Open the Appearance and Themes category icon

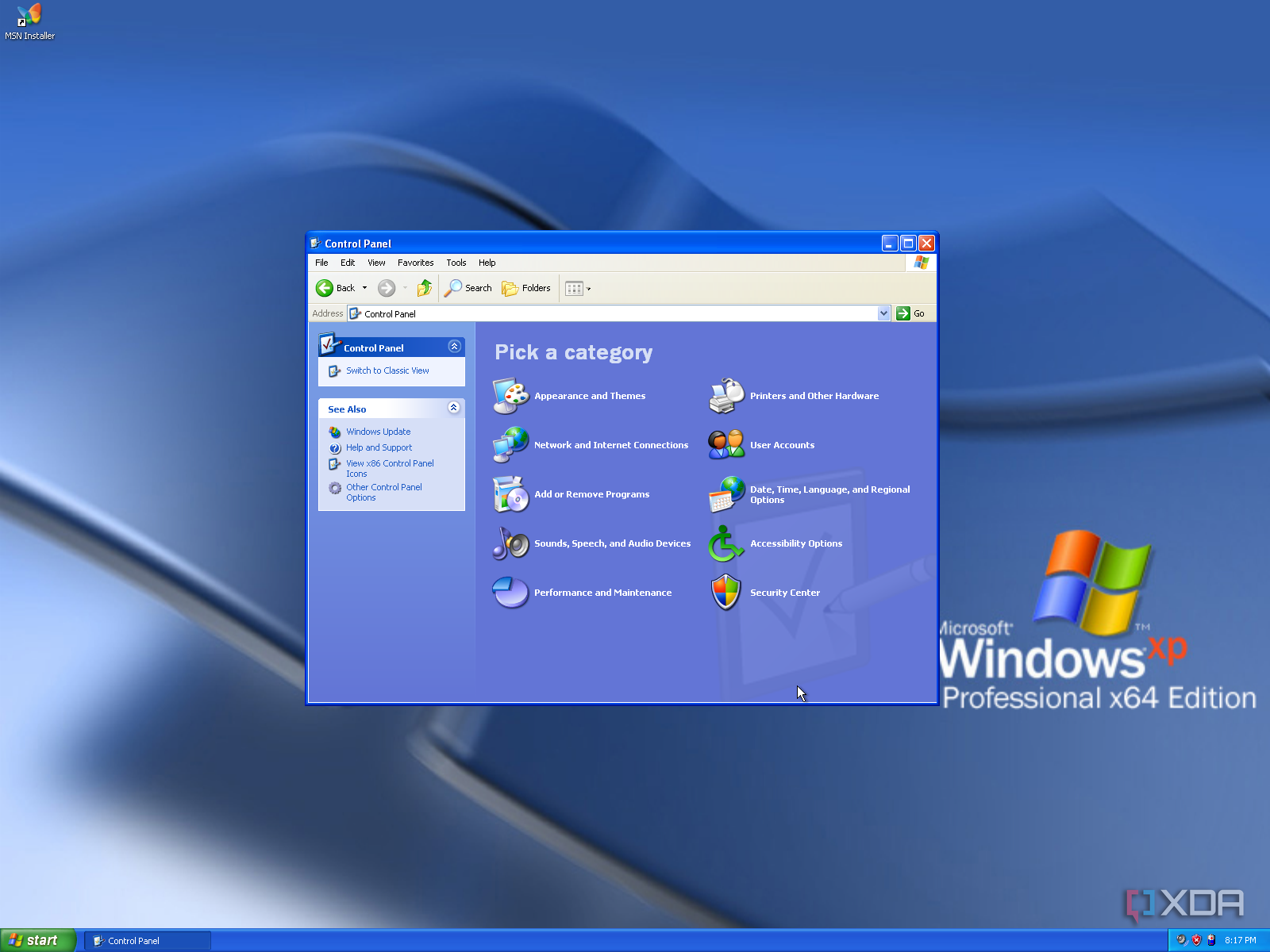pyautogui.click(x=510, y=396)
